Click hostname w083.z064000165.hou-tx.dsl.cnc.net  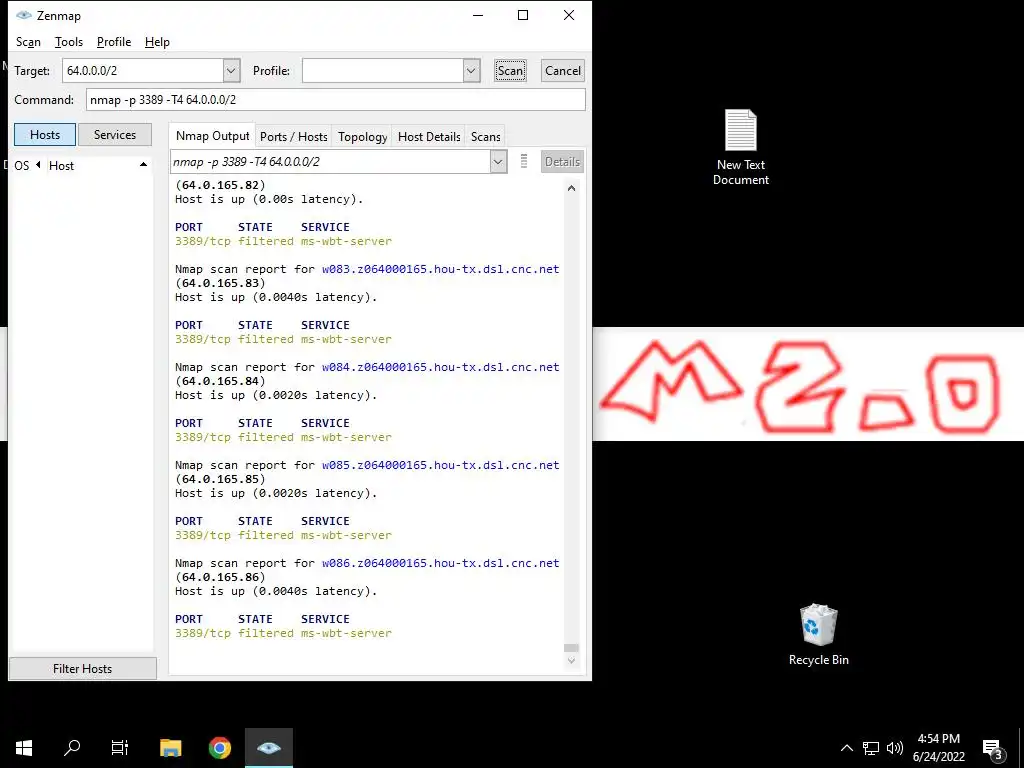click(x=441, y=269)
